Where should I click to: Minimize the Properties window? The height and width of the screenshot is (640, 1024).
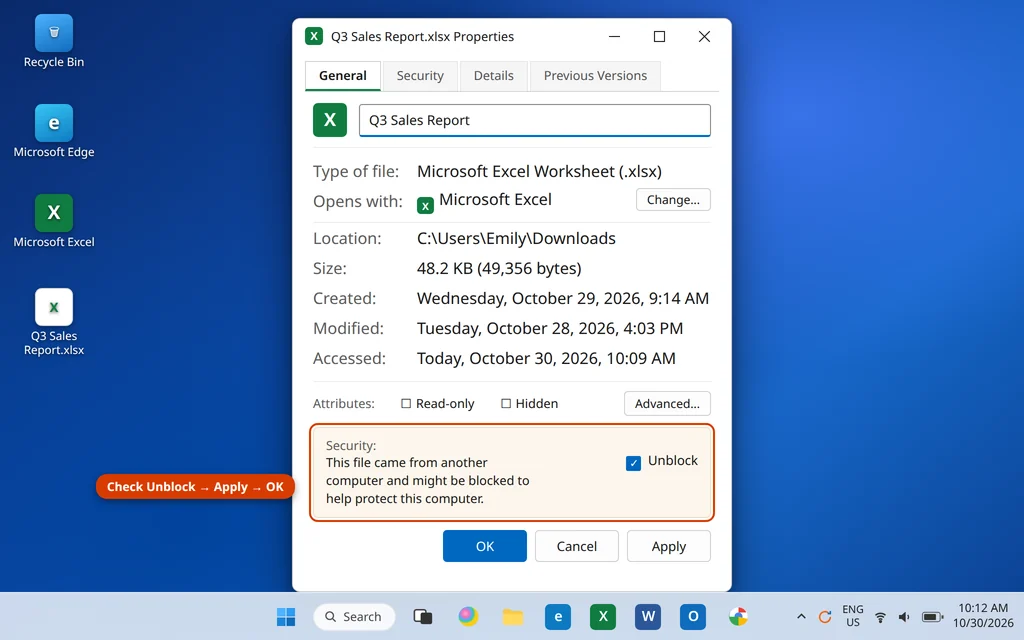[x=615, y=37]
